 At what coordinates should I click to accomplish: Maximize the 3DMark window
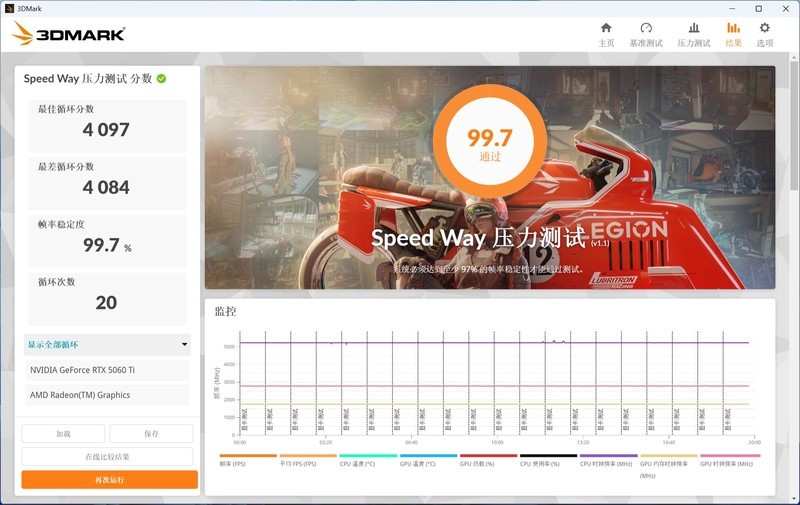(x=759, y=8)
